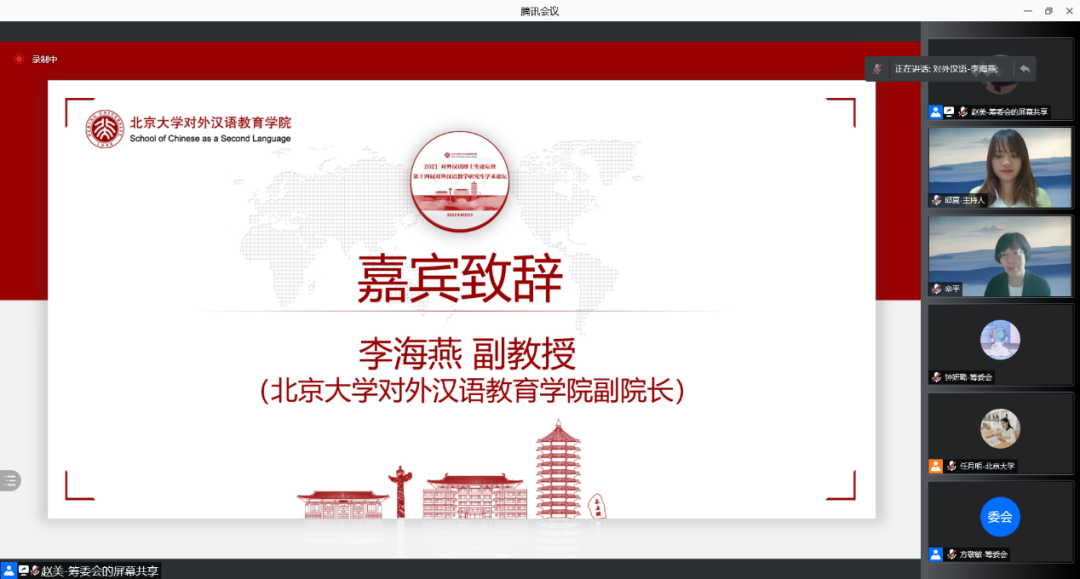Click 北京大学对外汉语教育学院副院长 subtitle text
The width and height of the screenshot is (1080, 579).
coord(472,390)
